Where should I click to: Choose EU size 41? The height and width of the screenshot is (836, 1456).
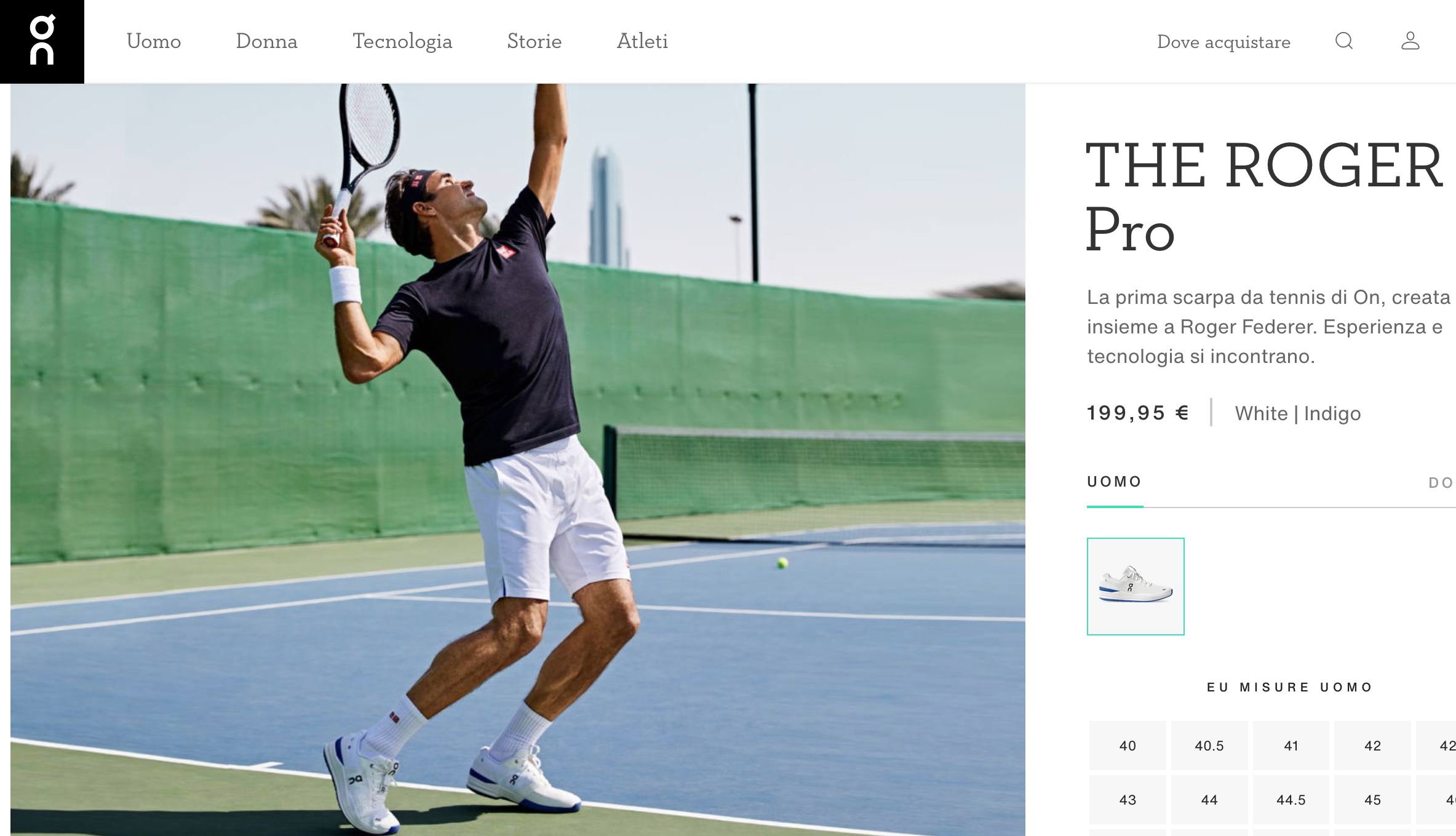tap(1291, 746)
